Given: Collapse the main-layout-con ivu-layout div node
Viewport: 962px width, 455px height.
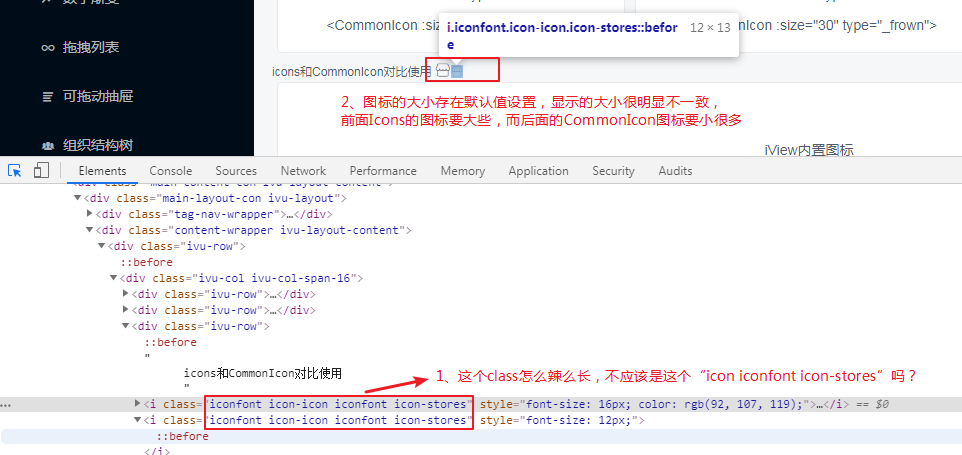Looking at the screenshot, I should pos(77,198).
